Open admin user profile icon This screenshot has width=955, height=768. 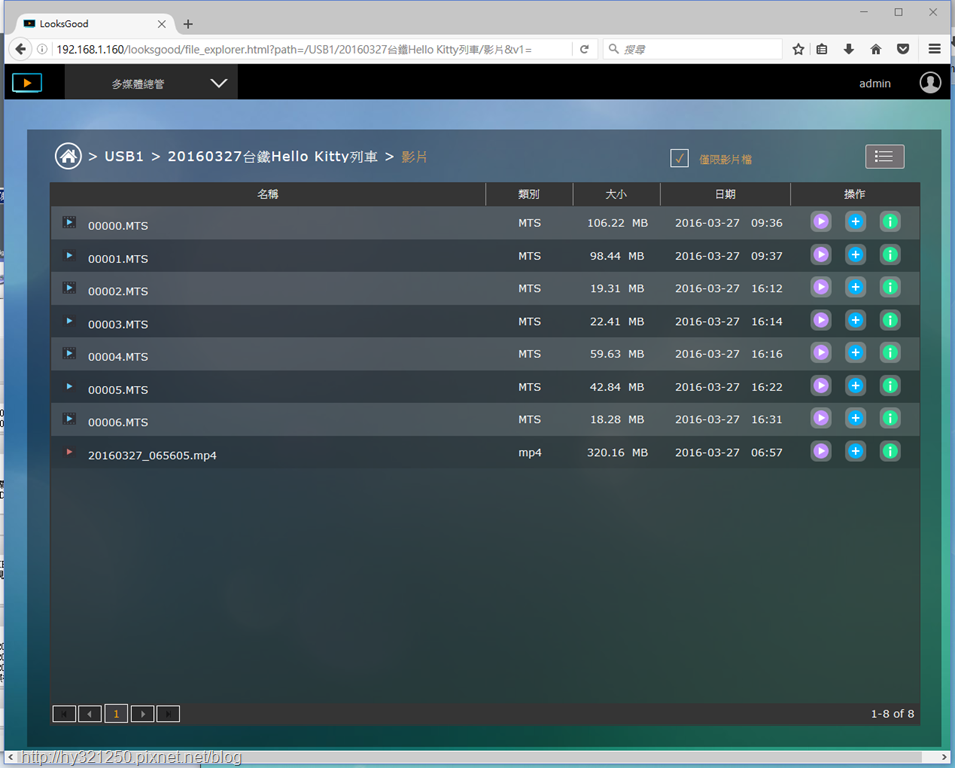click(930, 83)
